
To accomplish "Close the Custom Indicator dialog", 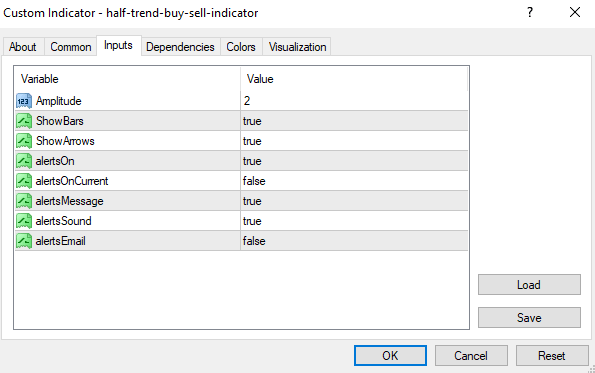I will point(575,13).
